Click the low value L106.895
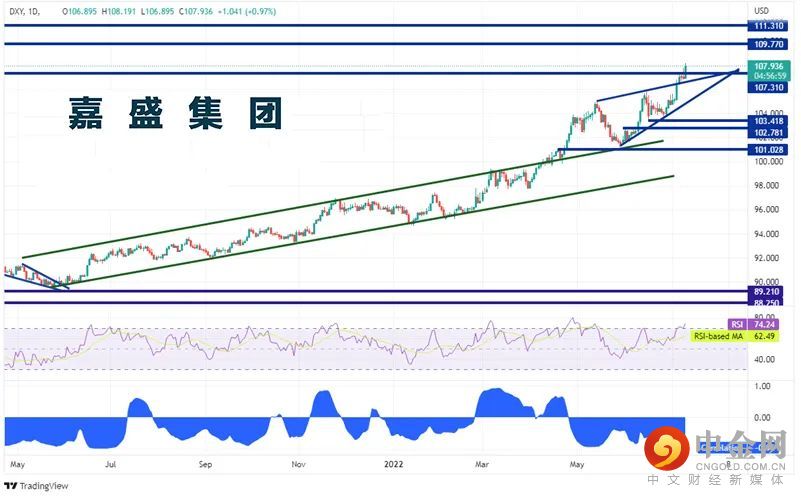Viewport: 801px width, 498px height. 157,11
